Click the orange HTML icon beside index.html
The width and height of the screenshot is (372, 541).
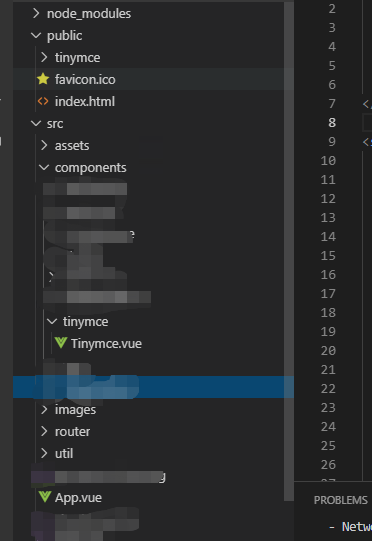click(43, 101)
